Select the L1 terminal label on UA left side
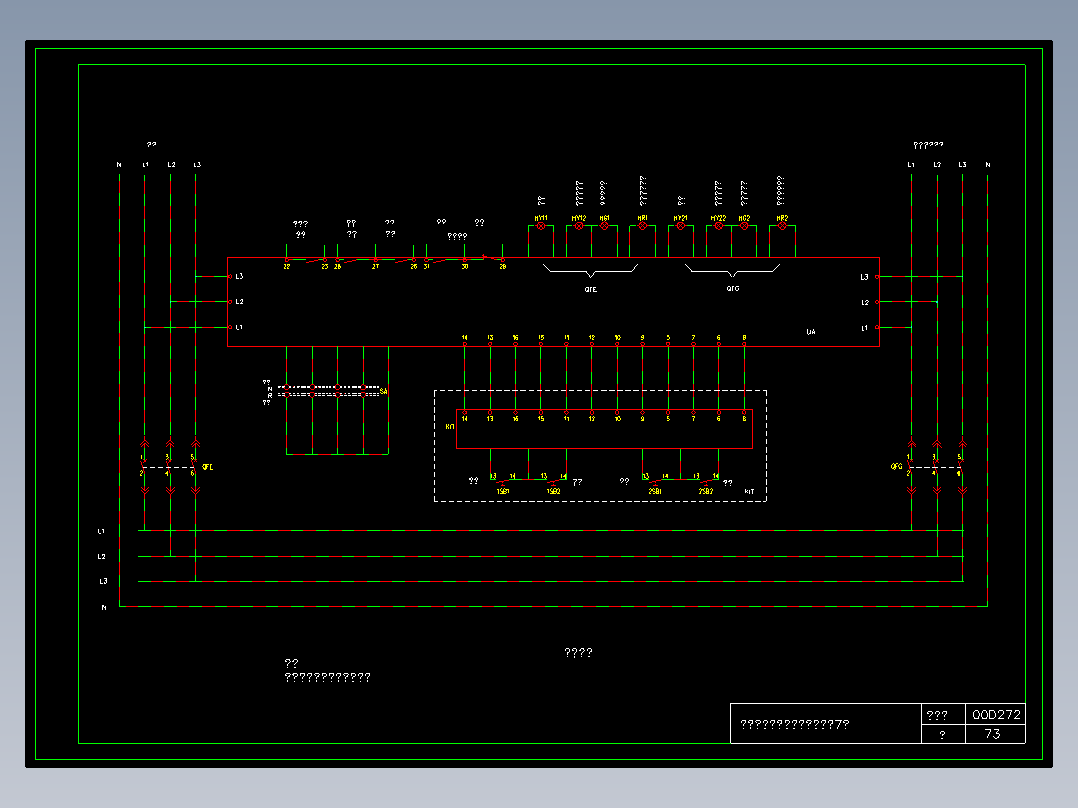This screenshot has width=1078, height=808. coord(239,327)
